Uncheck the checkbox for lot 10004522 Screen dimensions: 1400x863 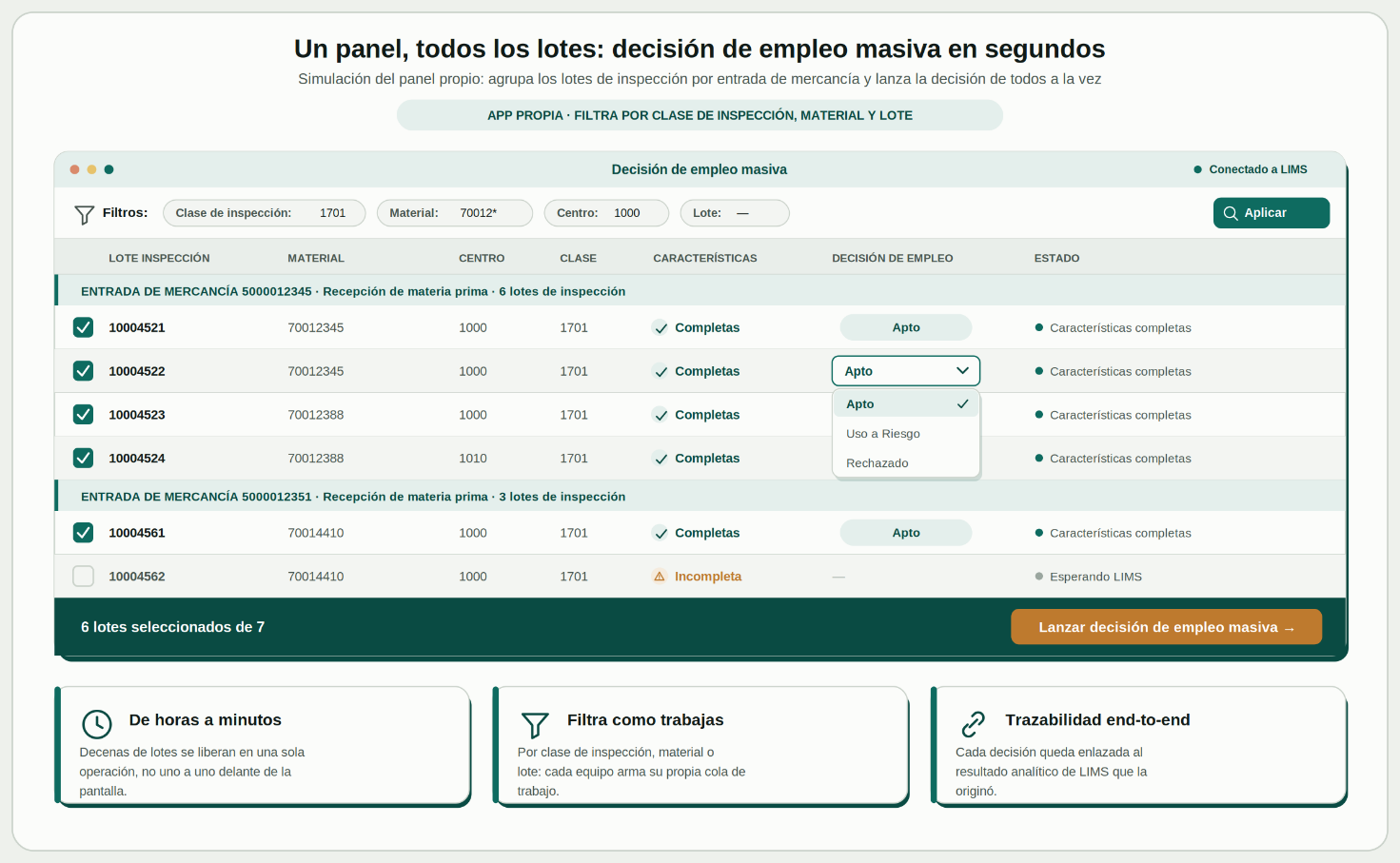point(84,371)
